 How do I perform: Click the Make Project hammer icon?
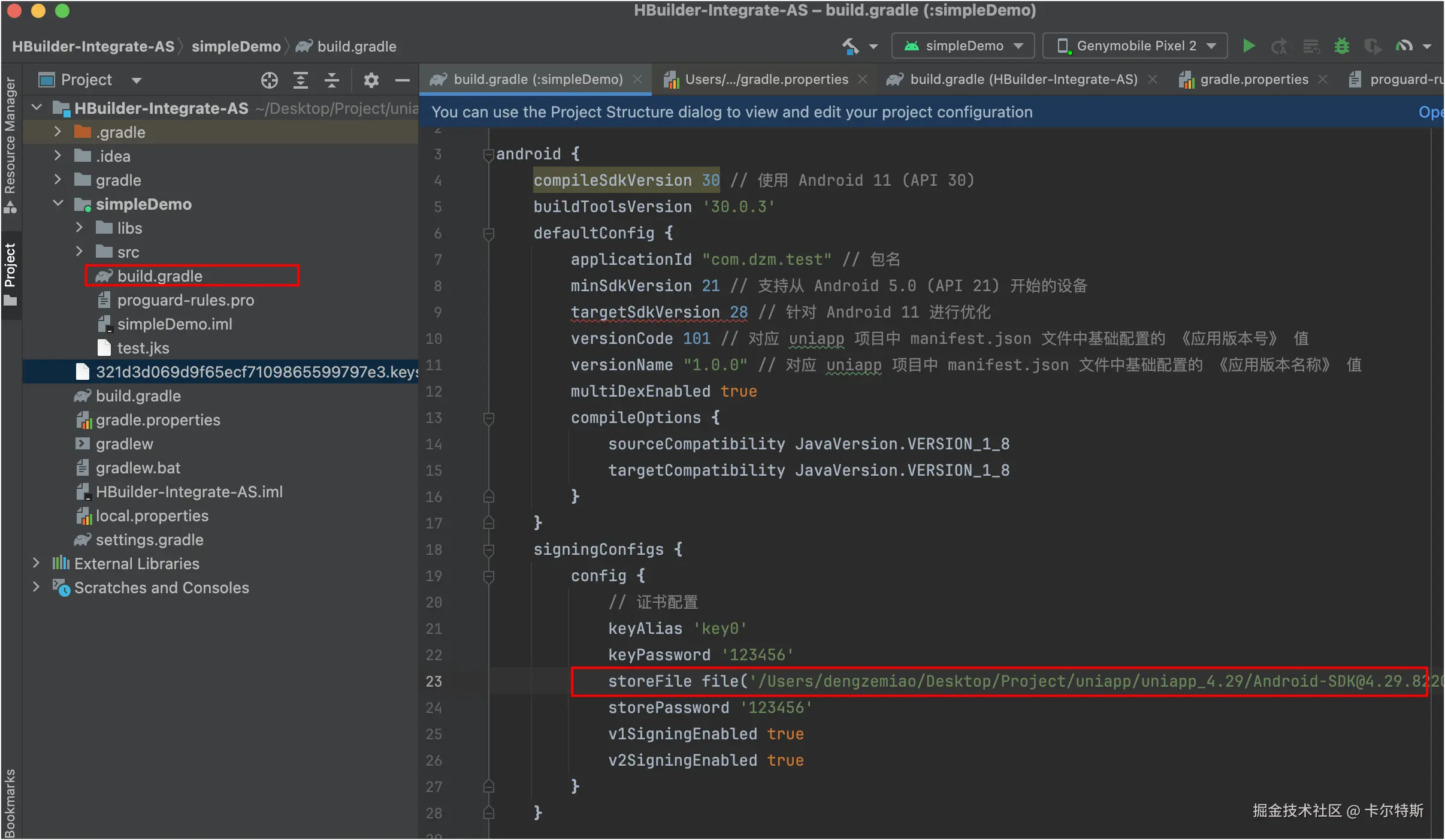pyautogui.click(x=850, y=46)
